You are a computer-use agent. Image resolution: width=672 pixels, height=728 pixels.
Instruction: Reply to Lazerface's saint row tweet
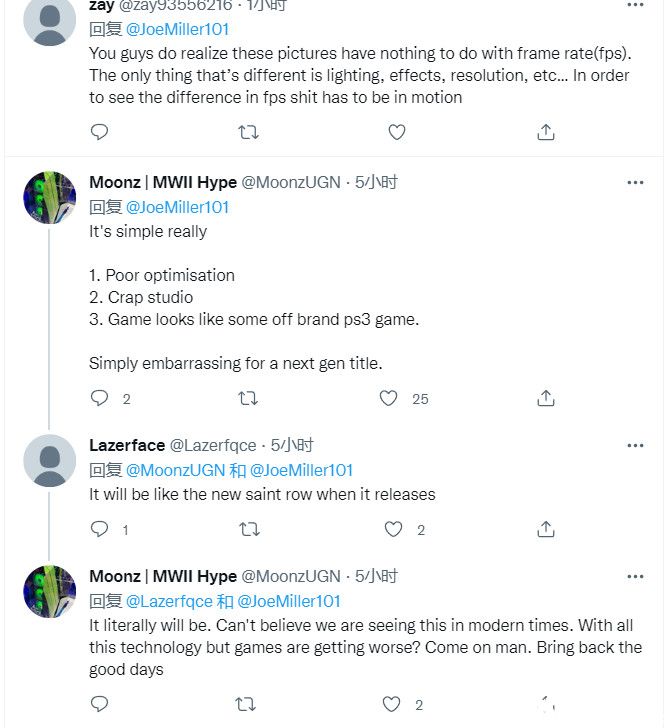[99, 529]
